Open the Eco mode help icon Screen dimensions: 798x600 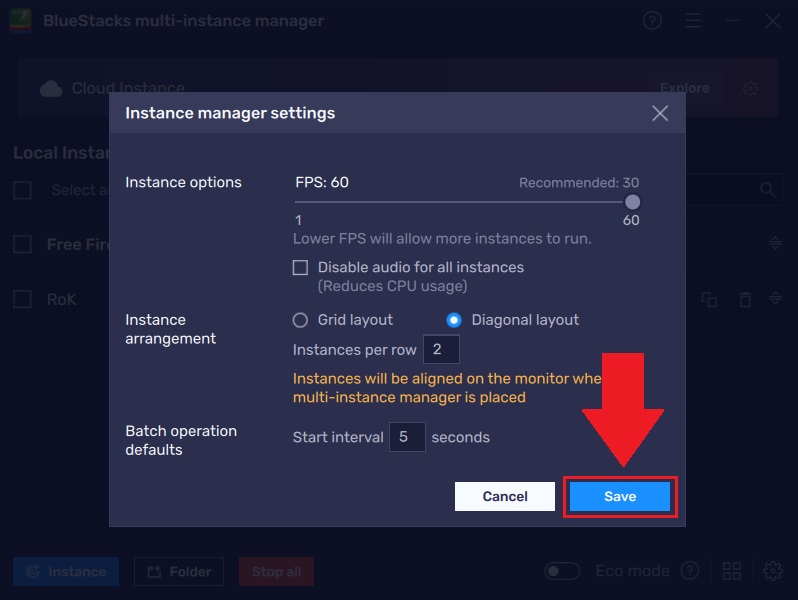690,571
